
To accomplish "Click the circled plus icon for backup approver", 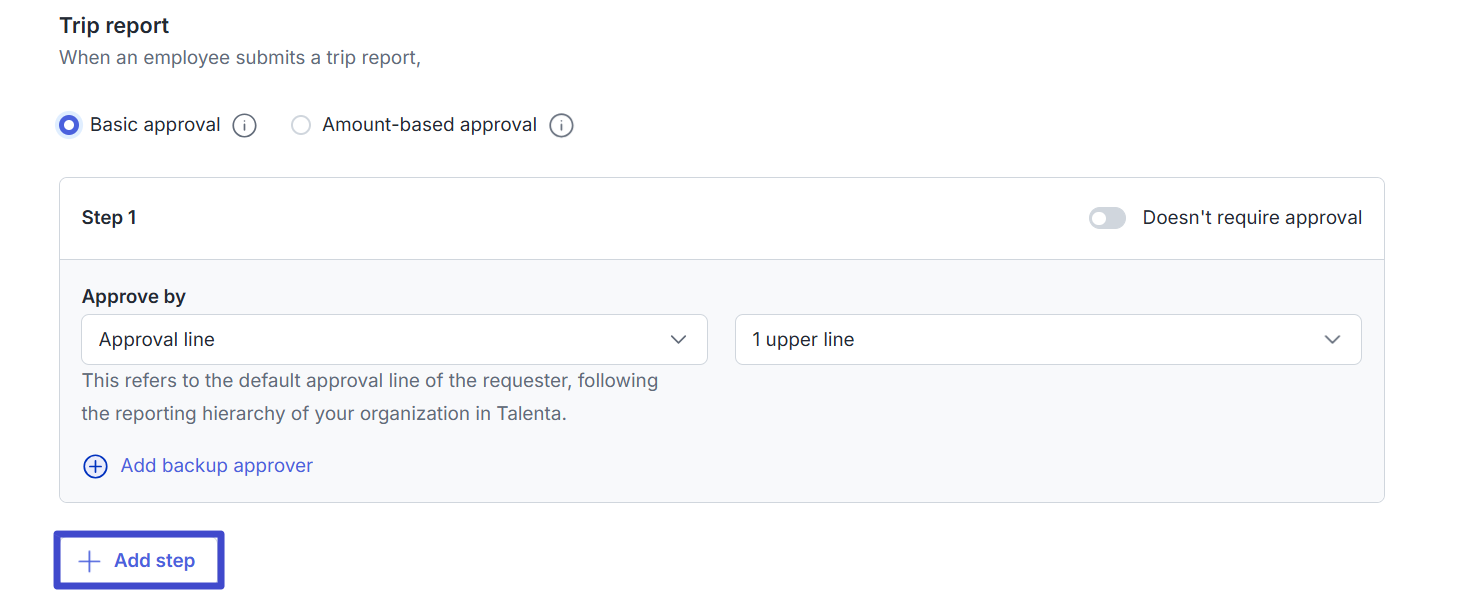I will tap(95, 466).
